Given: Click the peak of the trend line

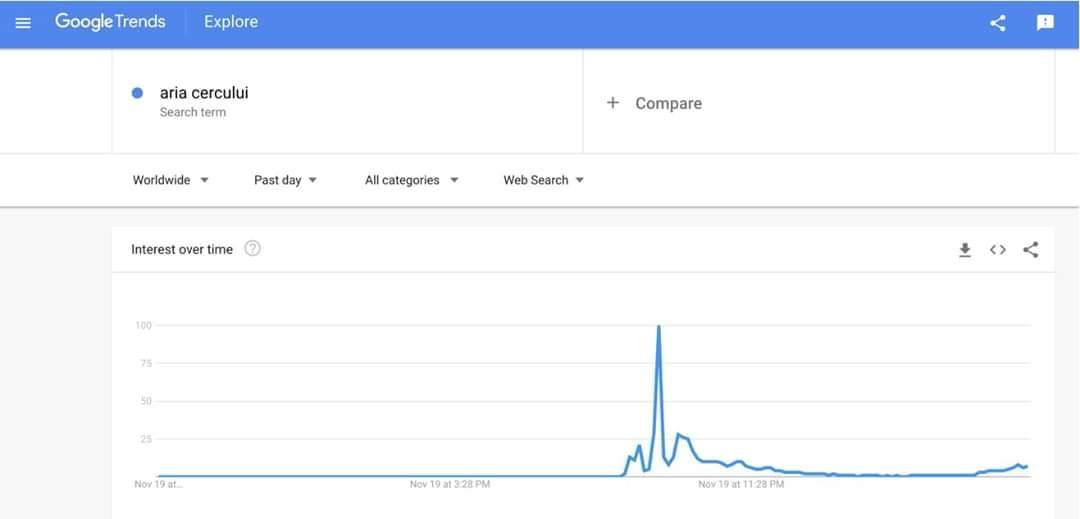Looking at the screenshot, I should 658,327.
